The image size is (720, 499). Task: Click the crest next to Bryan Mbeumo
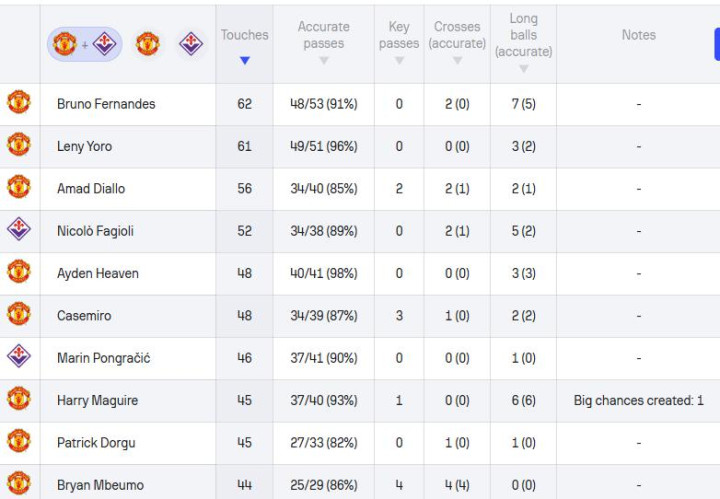click(x=19, y=483)
